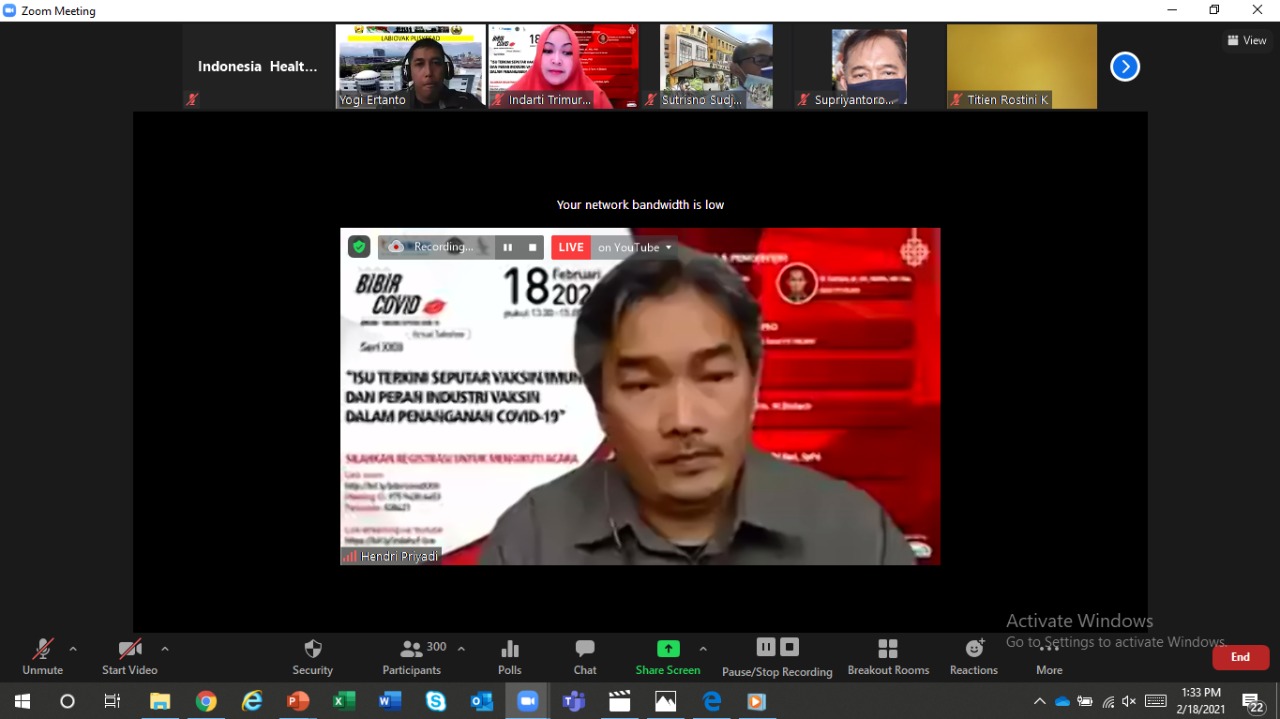Open File Explorer from taskbar
The image size is (1280, 719).
click(160, 701)
